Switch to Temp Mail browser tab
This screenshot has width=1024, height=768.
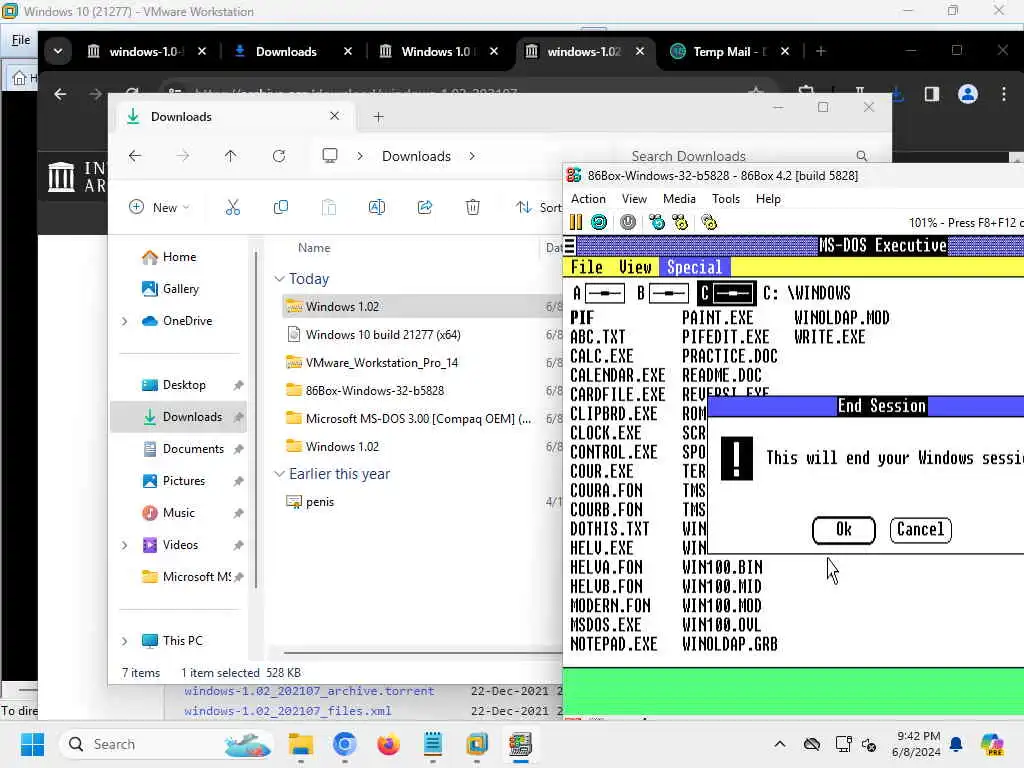[x=729, y=51]
